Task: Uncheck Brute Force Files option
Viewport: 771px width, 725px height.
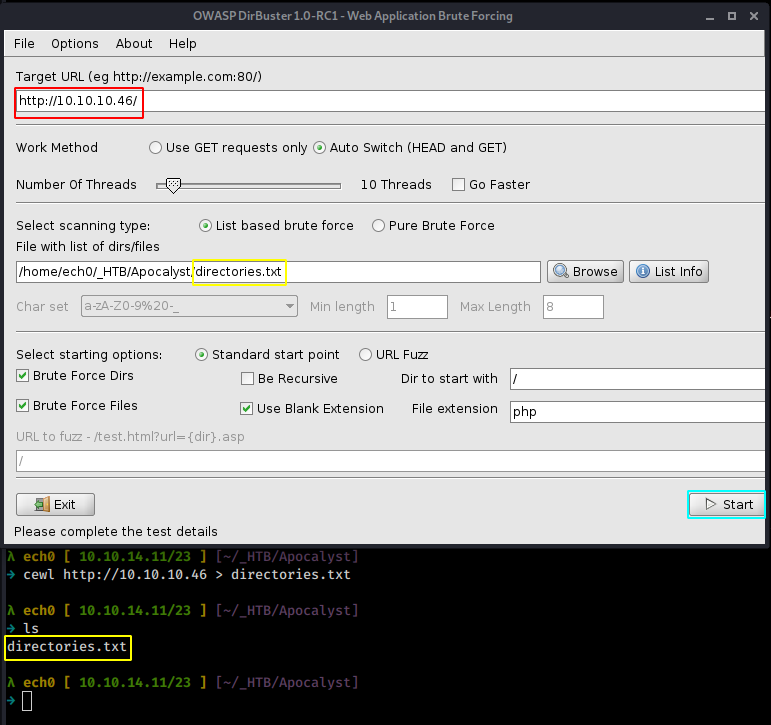Action: (x=23, y=406)
